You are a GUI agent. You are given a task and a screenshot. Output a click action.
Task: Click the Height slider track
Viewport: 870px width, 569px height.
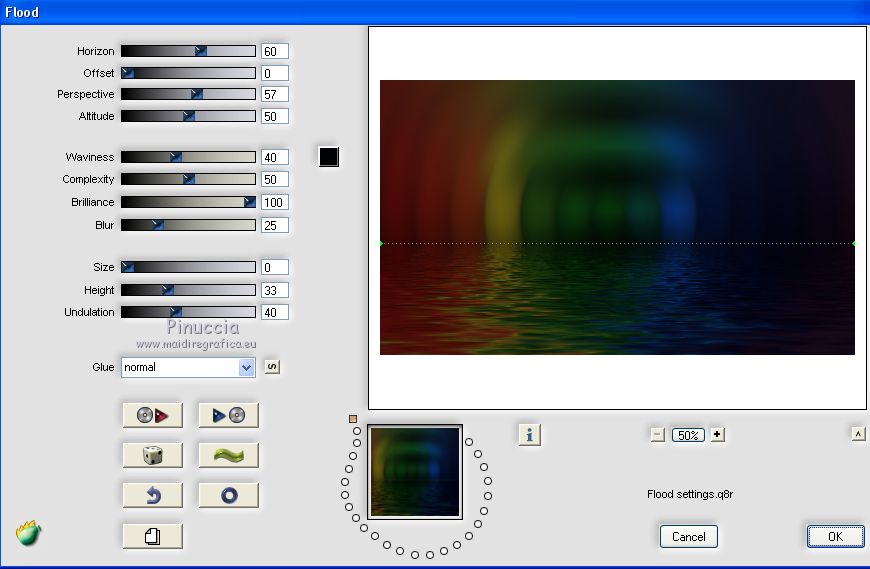[188, 290]
